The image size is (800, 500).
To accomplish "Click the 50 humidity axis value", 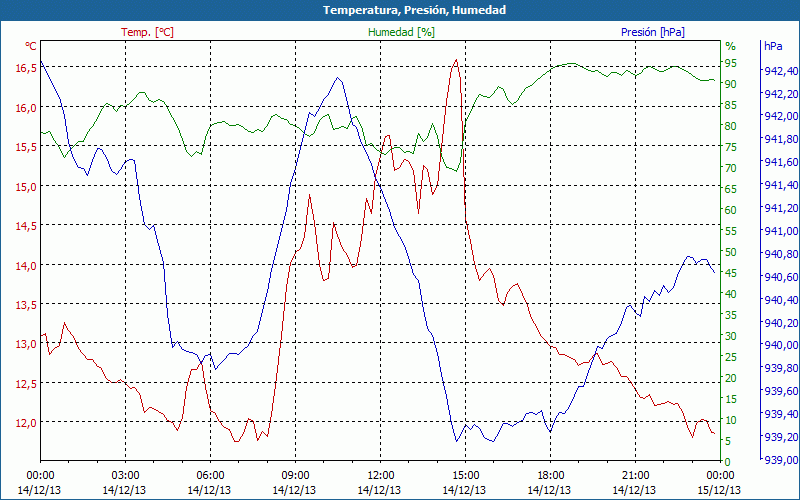I will click(x=731, y=252).
